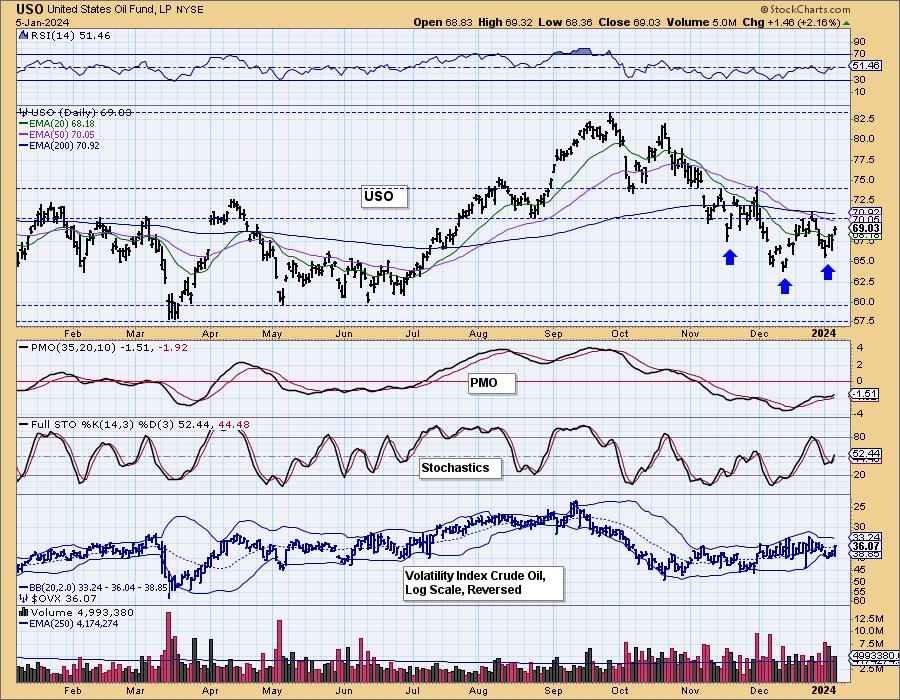The height and width of the screenshot is (700, 900).
Task: Click the 80.0 price axis label
Action: coord(864,138)
